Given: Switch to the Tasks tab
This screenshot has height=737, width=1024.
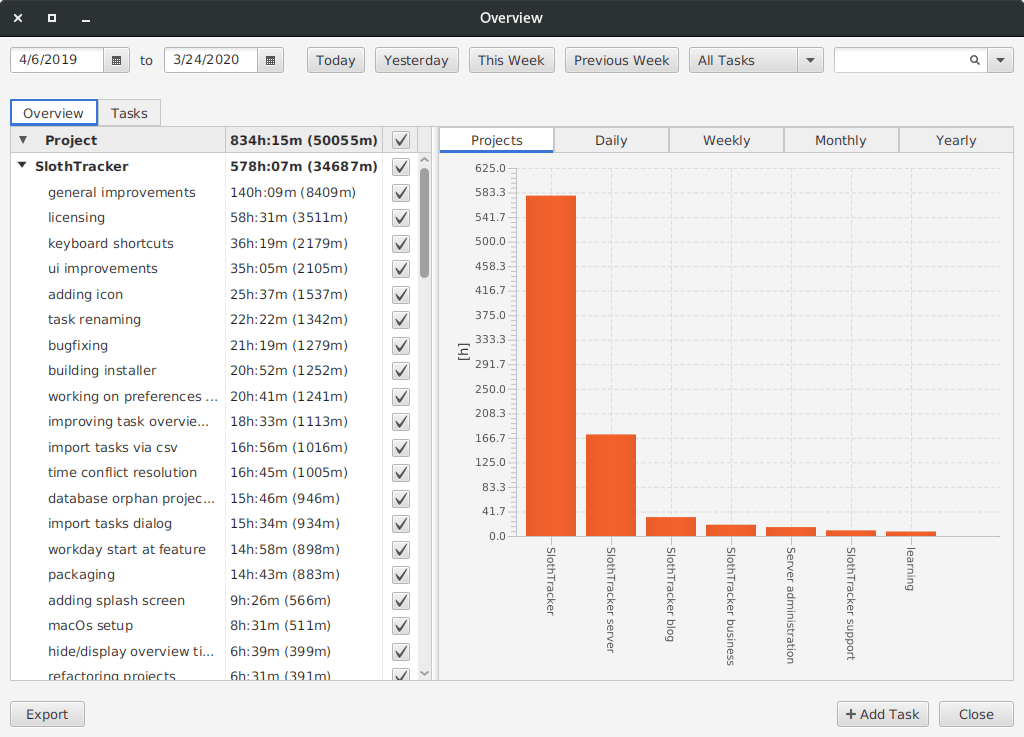Looking at the screenshot, I should 129,113.
